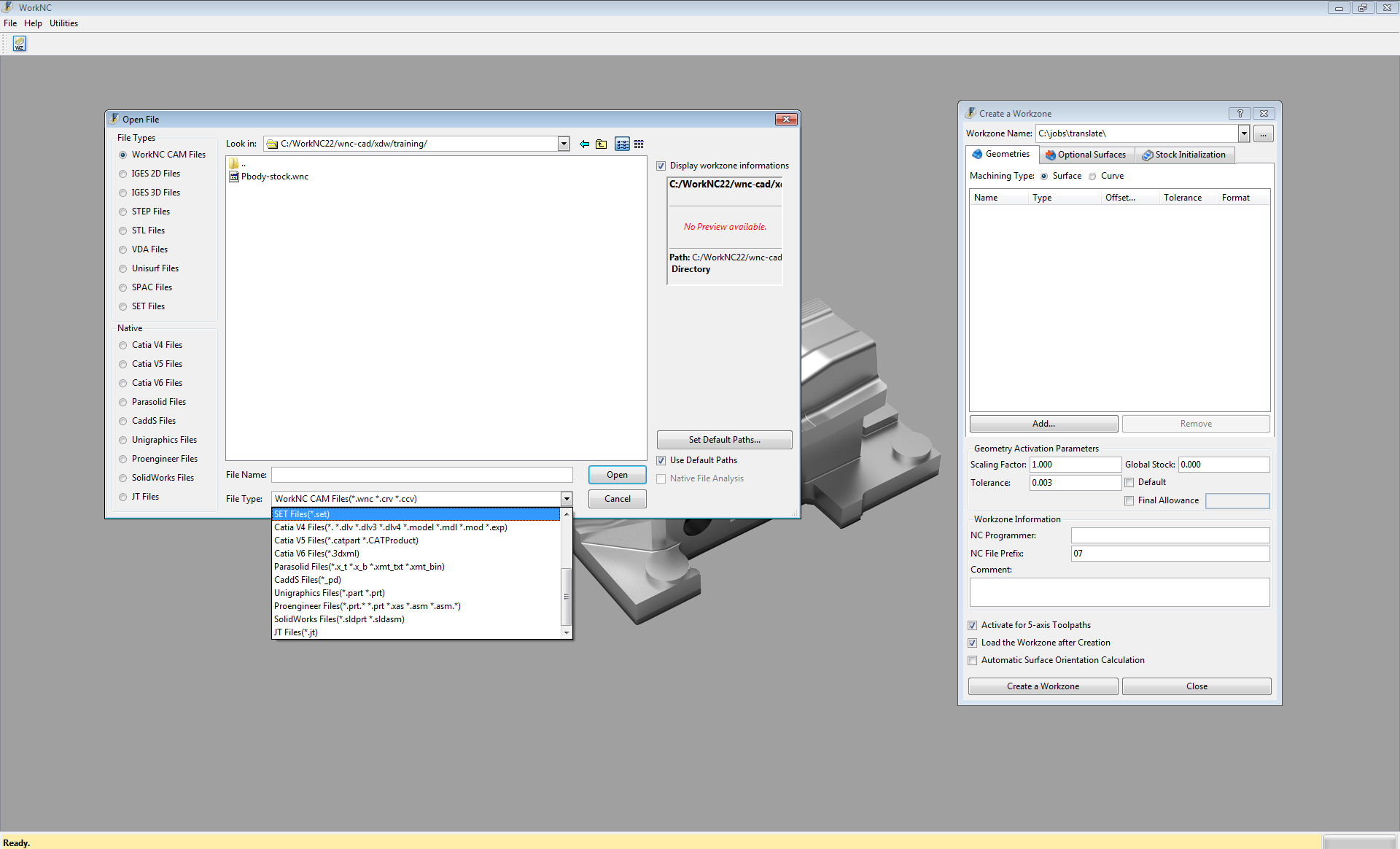Click the file type list scrollbar thumb

566,597
